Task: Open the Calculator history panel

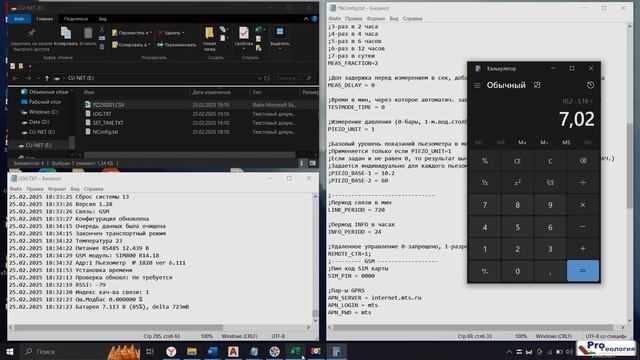Action: point(590,85)
